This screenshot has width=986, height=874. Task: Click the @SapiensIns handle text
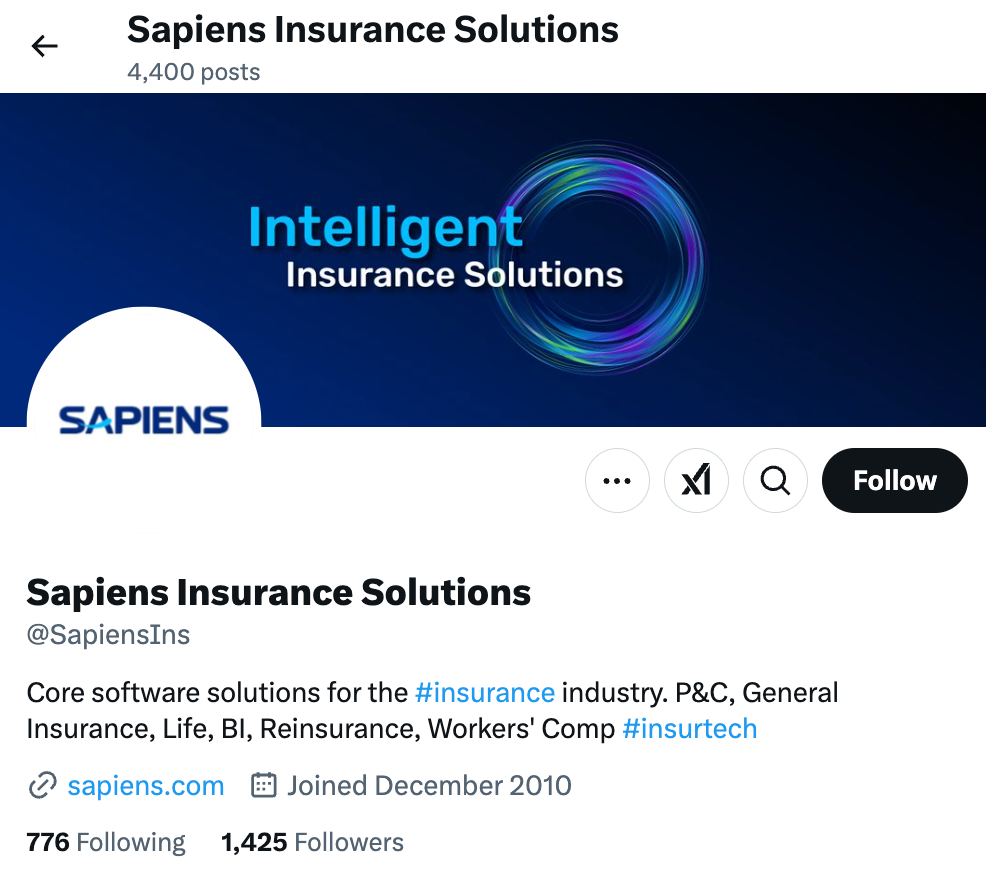pos(107,634)
